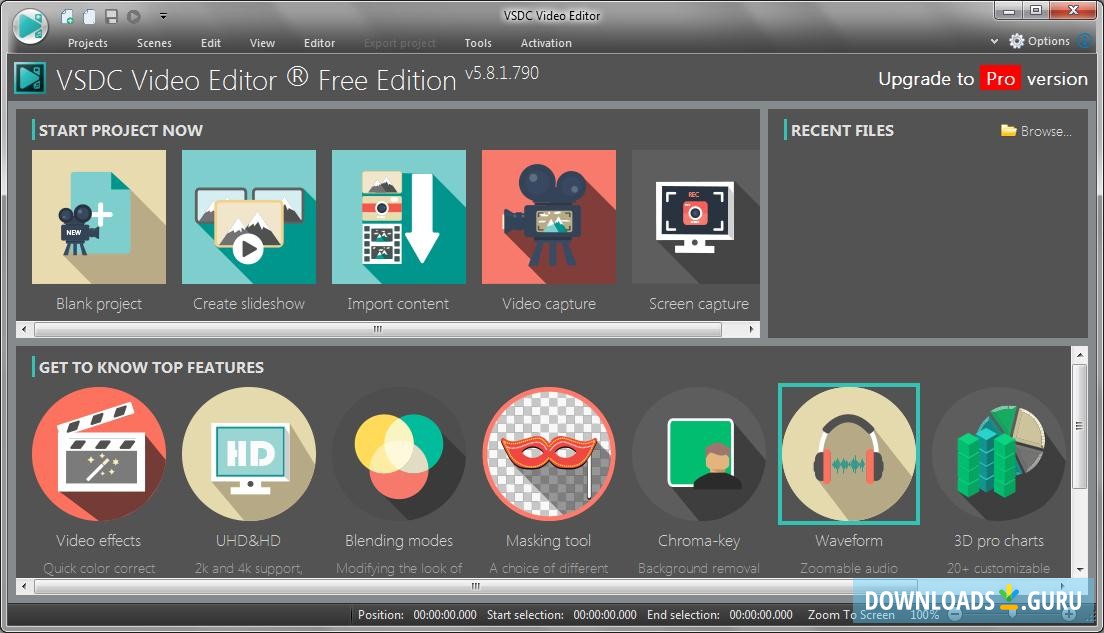Open the View menu
Image resolution: width=1104 pixels, height=633 pixels.
262,43
